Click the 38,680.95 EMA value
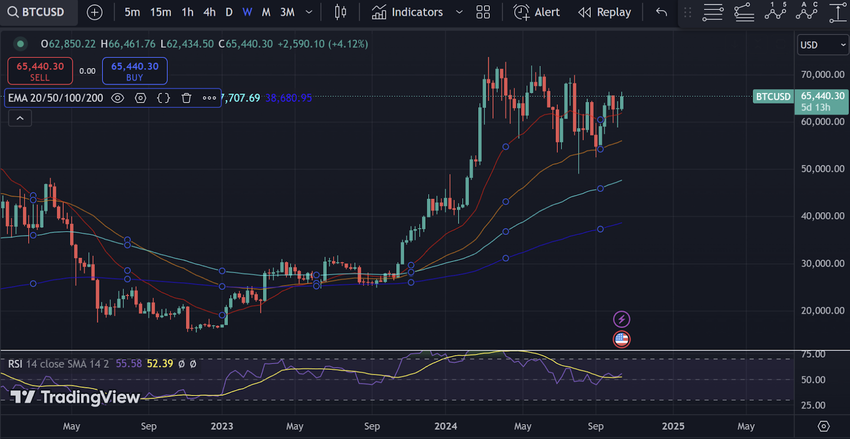Screen dimensions: 850x439 (288, 98)
